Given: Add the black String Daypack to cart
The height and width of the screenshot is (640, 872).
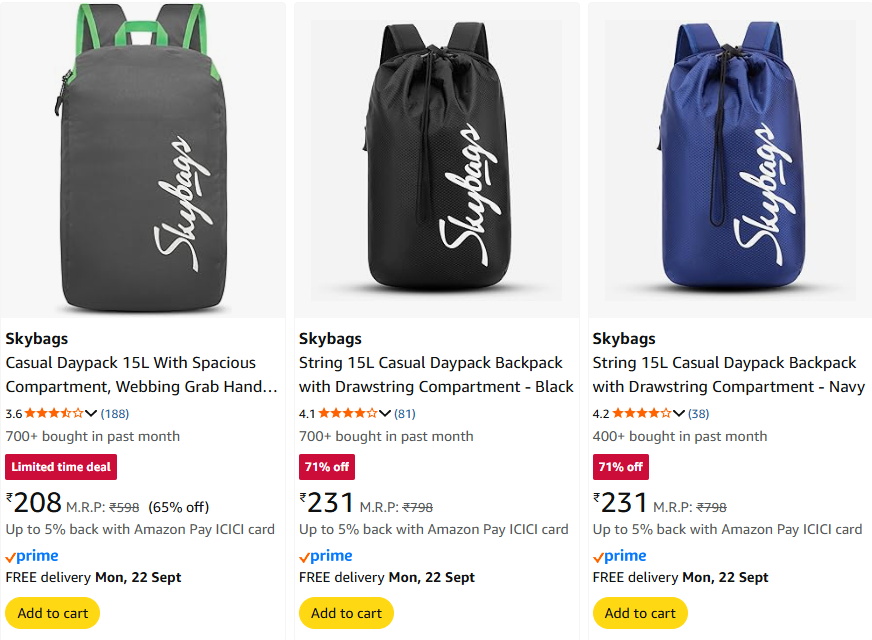Looking at the screenshot, I should (x=346, y=613).
